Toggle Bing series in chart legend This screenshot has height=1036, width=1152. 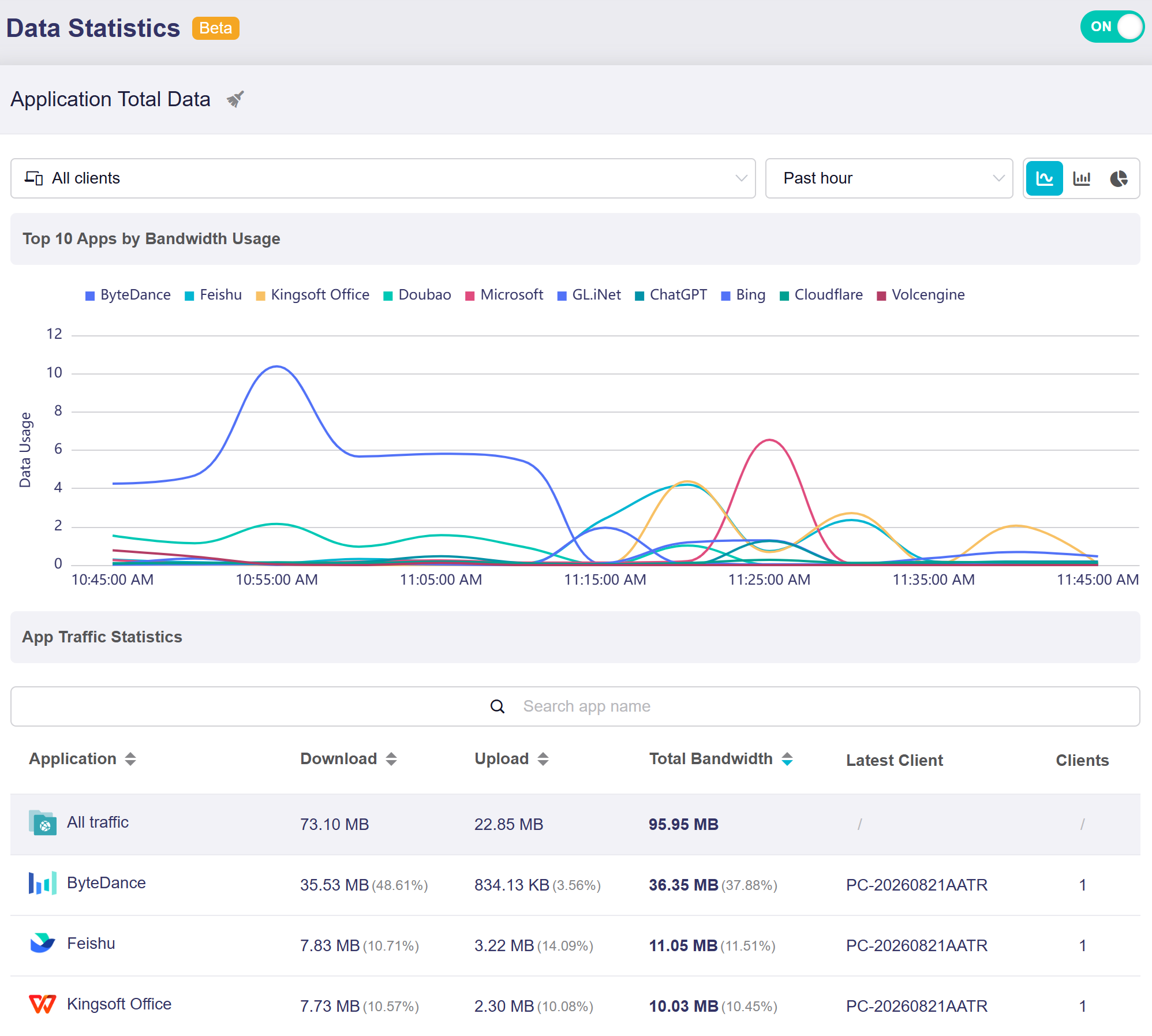point(743,295)
